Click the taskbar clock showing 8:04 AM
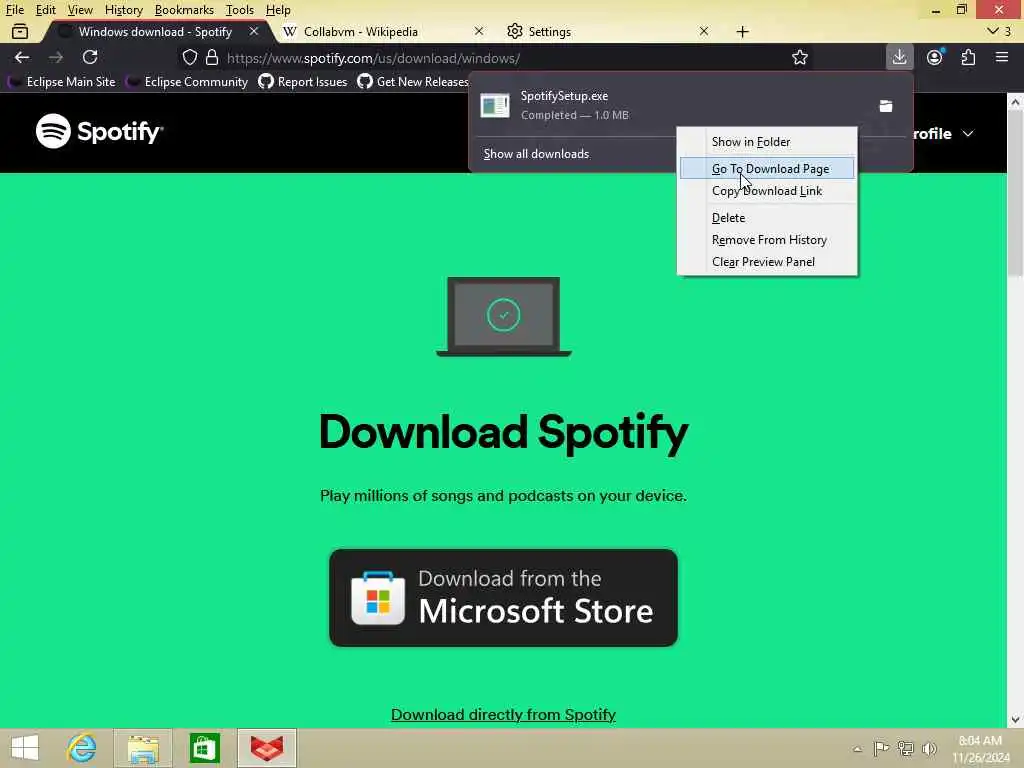The width and height of the screenshot is (1024, 768). pyautogui.click(x=981, y=749)
